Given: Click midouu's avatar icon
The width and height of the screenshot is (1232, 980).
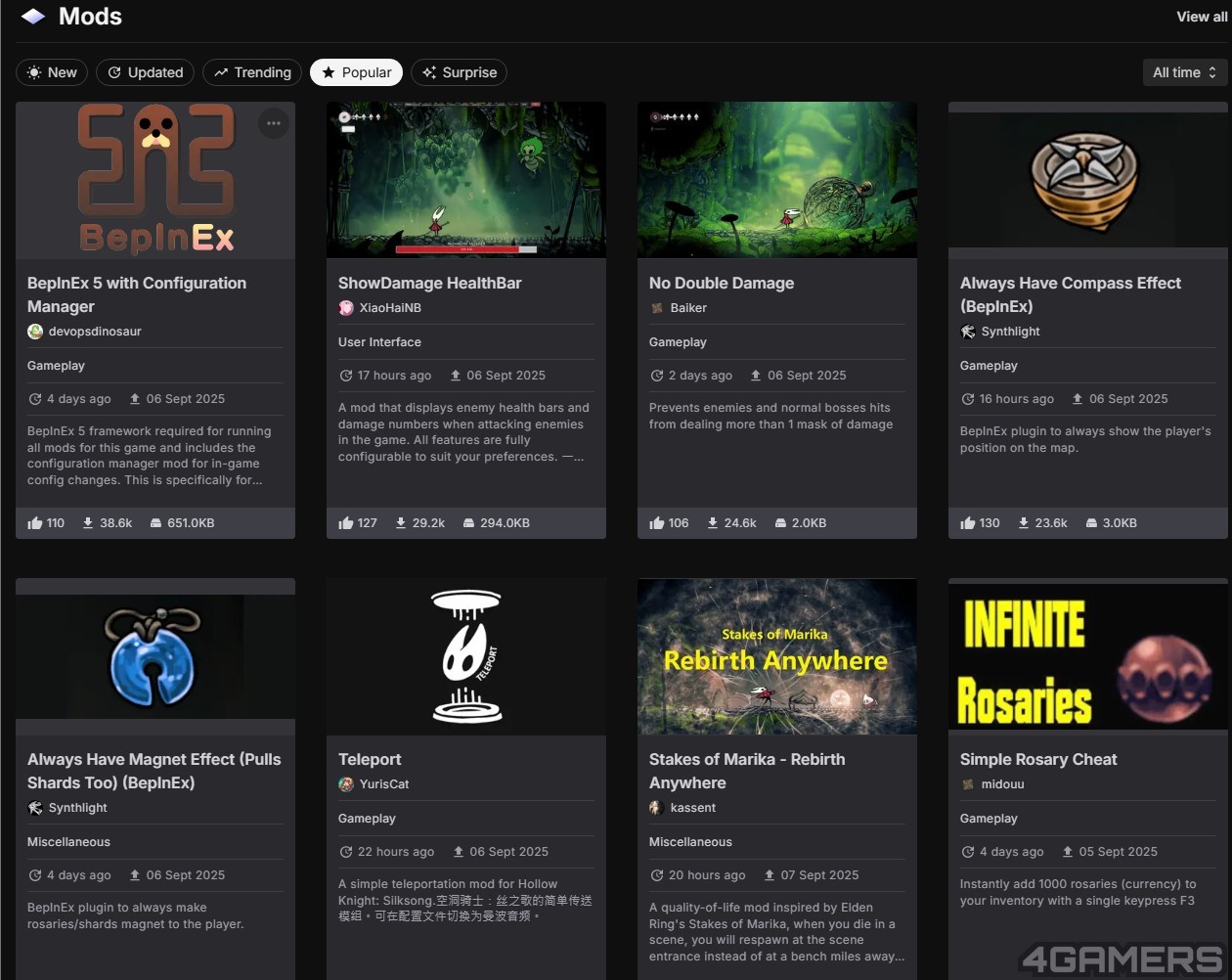Looking at the screenshot, I should point(968,784).
